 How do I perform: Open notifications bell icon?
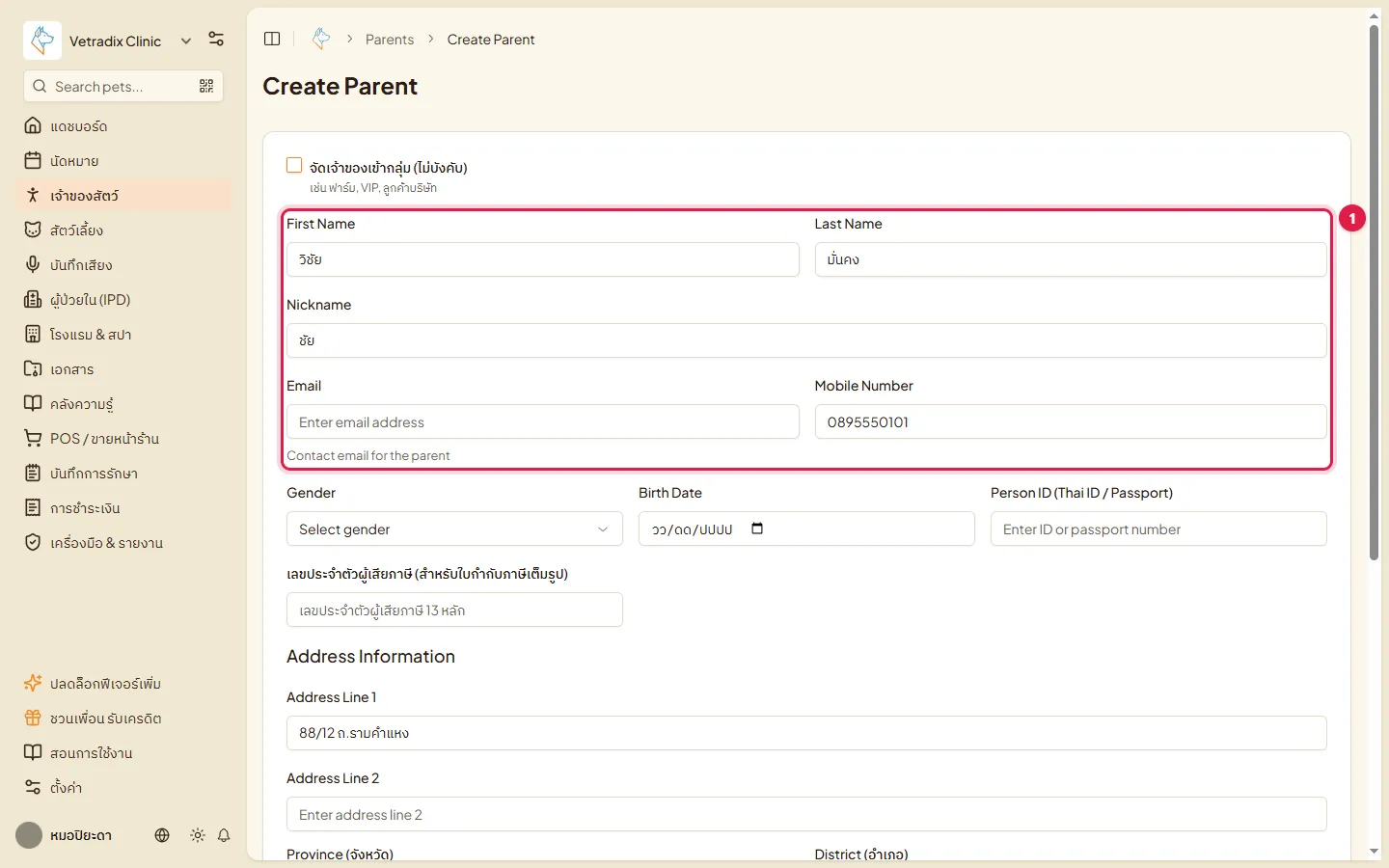pyautogui.click(x=224, y=835)
